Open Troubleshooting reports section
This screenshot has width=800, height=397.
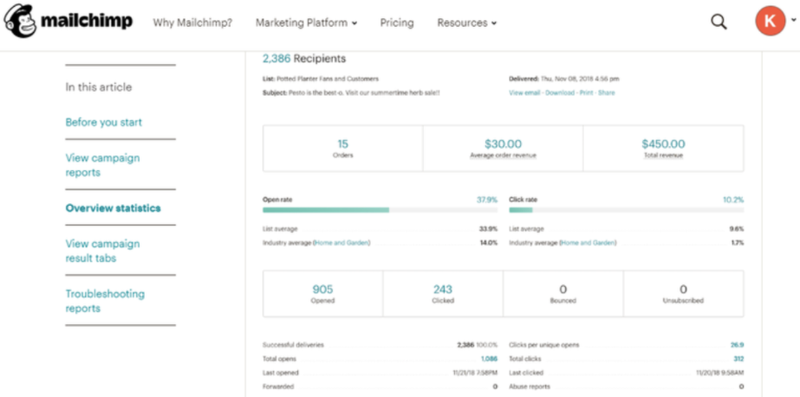coord(105,301)
